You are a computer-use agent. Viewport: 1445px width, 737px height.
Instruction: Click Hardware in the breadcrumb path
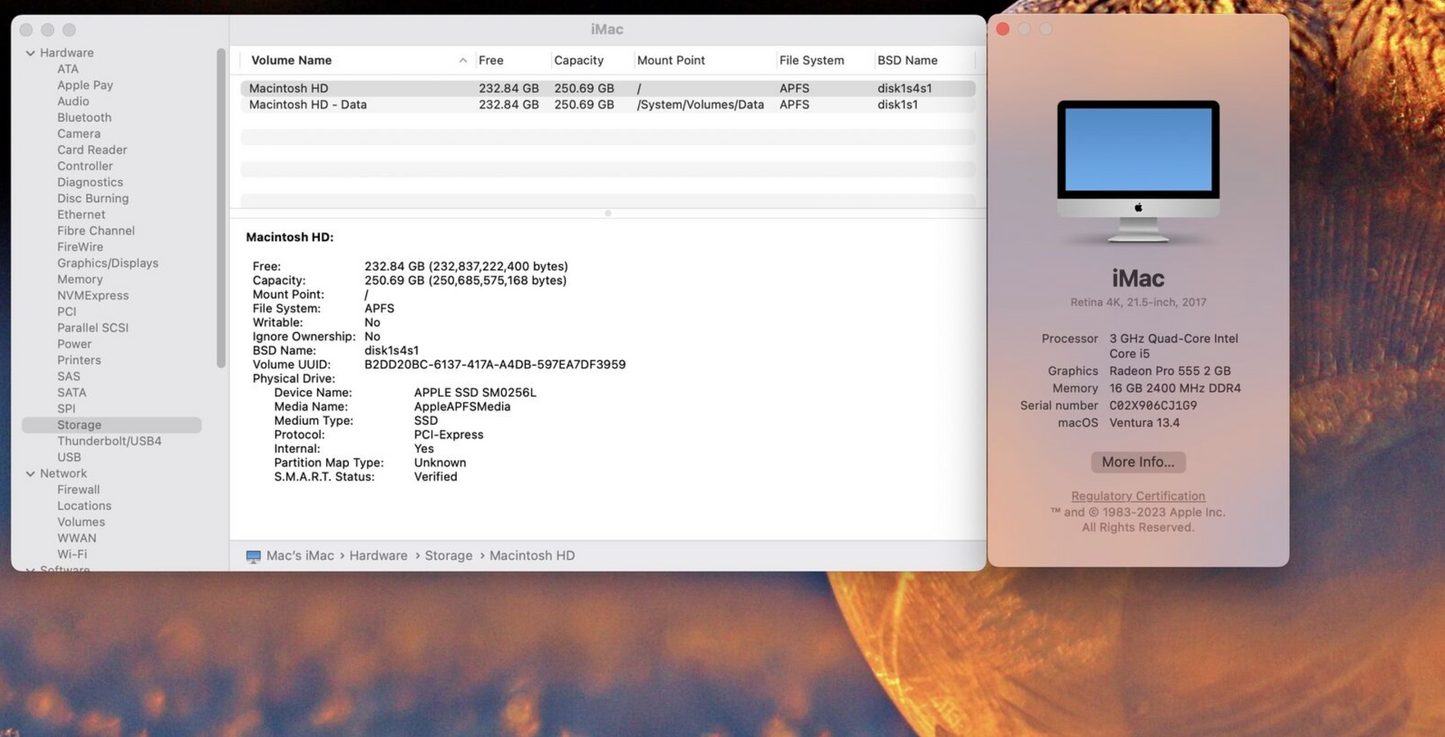coord(378,554)
